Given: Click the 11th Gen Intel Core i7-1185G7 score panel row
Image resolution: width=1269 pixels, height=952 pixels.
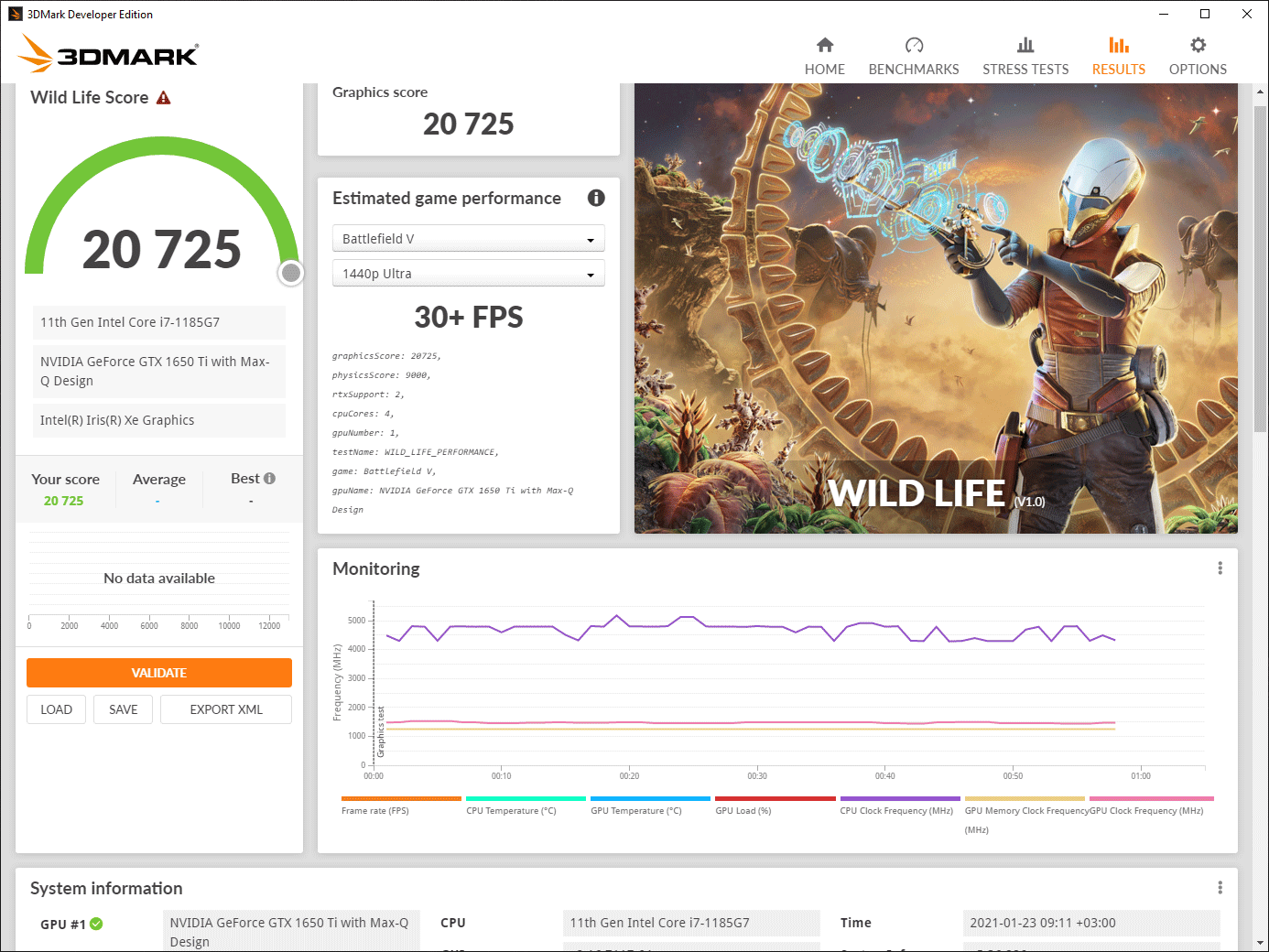Looking at the screenshot, I should tap(159, 322).
